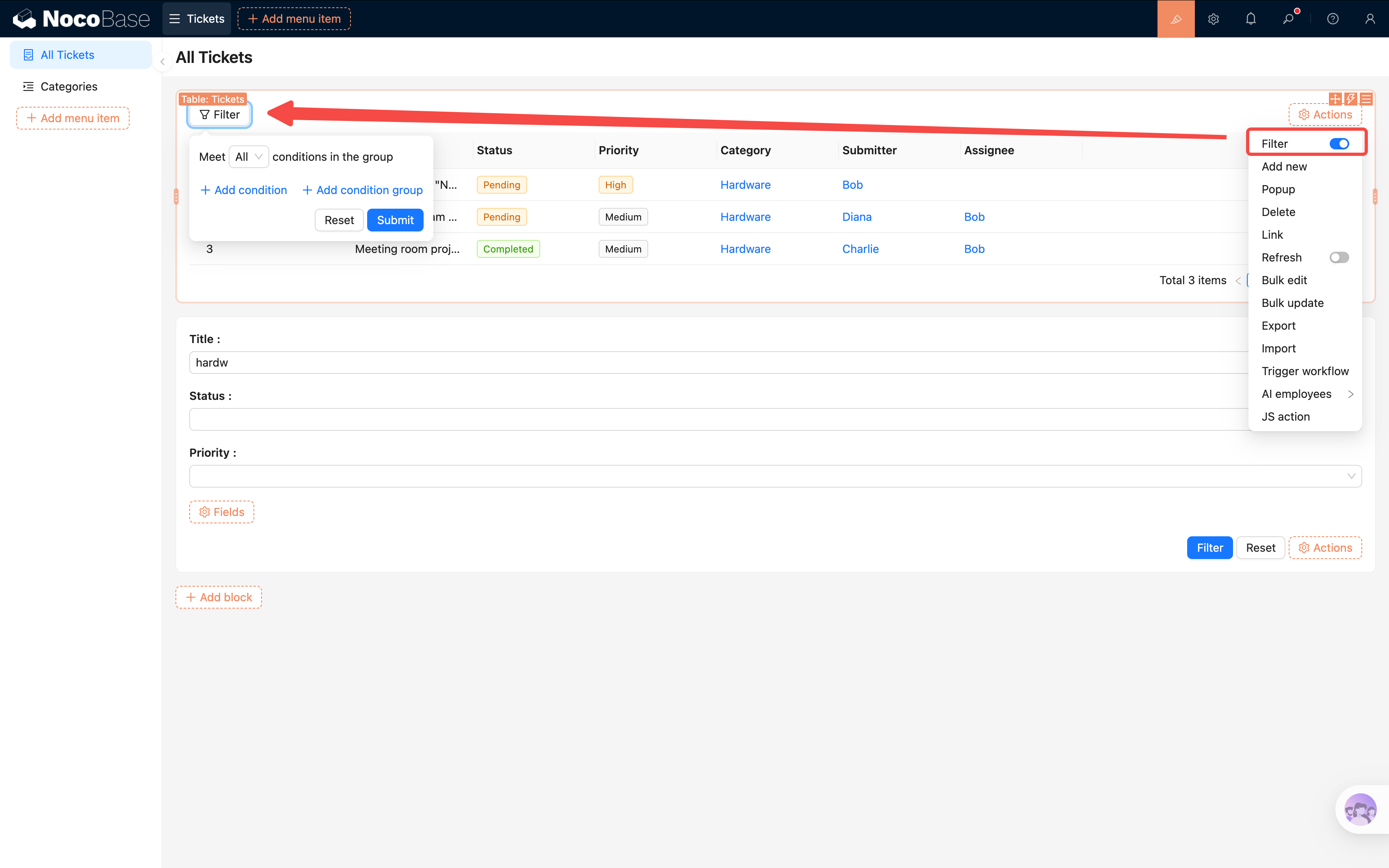Screen dimensions: 1389x868
Task: Click Add condition link
Action: click(243, 190)
